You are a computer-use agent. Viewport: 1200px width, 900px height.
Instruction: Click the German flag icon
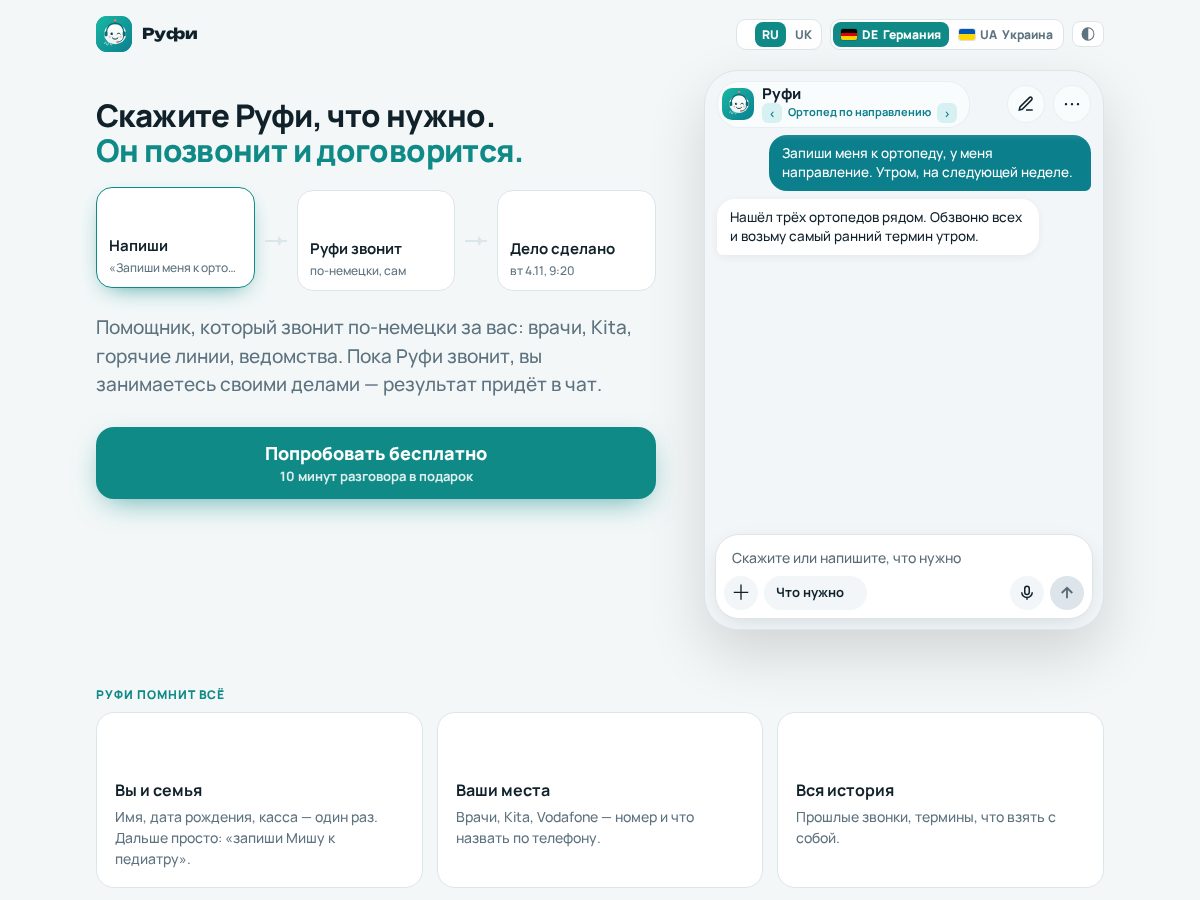click(x=849, y=34)
